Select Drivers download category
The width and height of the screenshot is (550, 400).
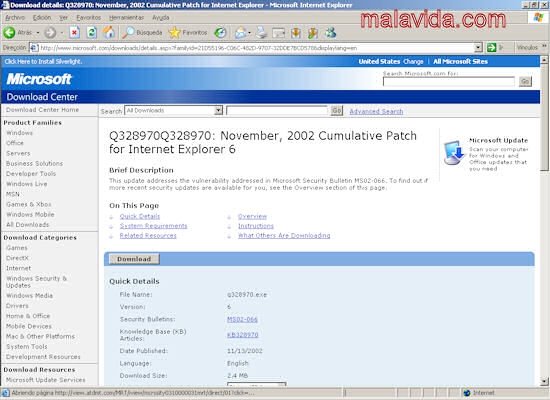coord(17,306)
